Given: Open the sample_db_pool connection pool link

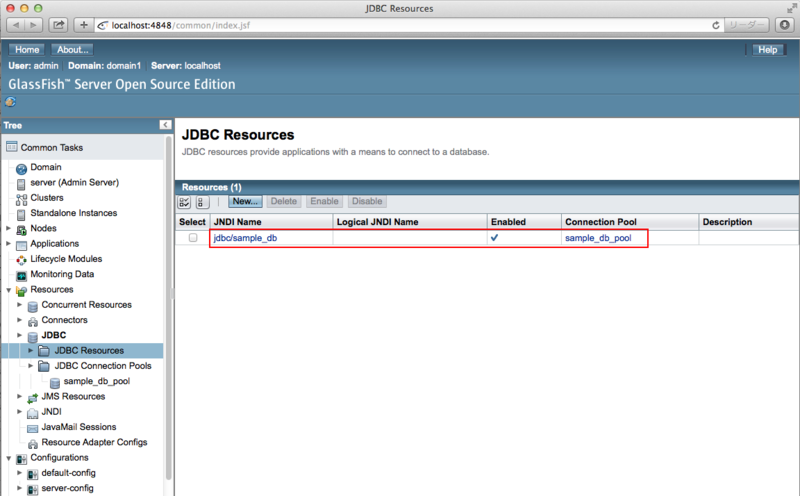Looking at the screenshot, I should [598, 238].
